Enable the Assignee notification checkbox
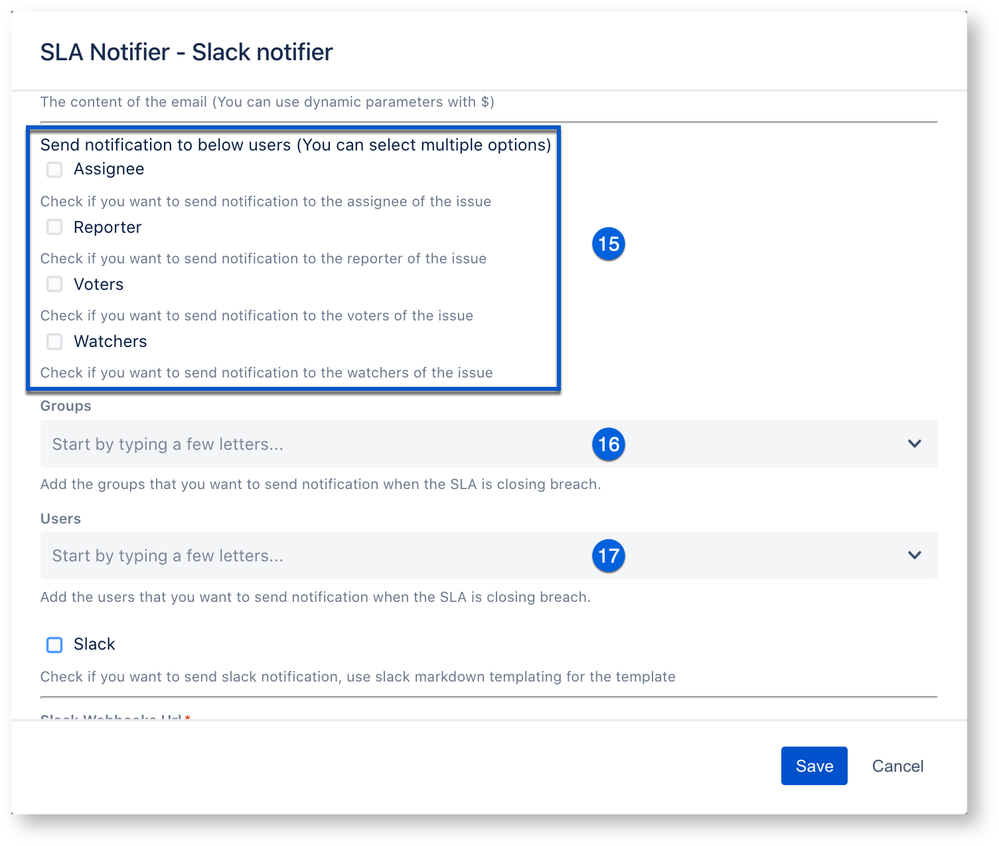 [x=54, y=169]
